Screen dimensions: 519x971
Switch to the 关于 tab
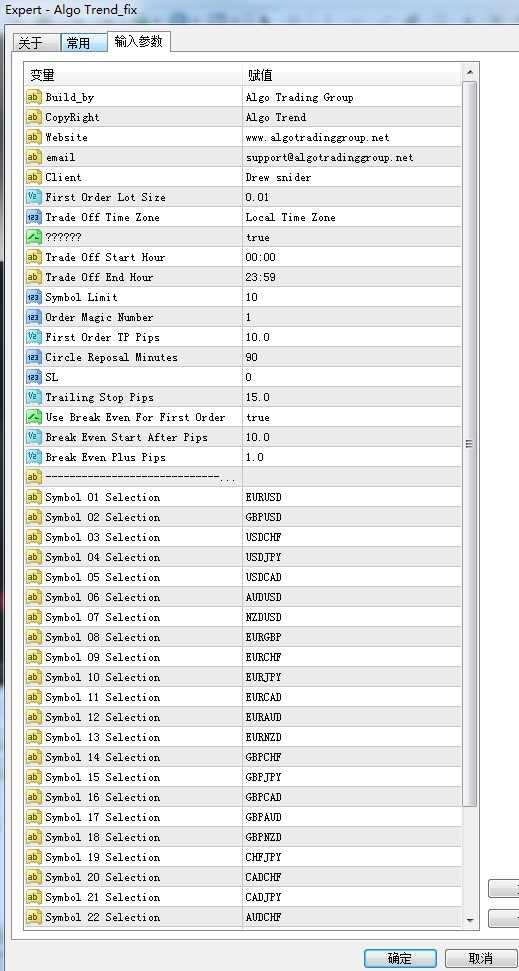(x=36, y=43)
